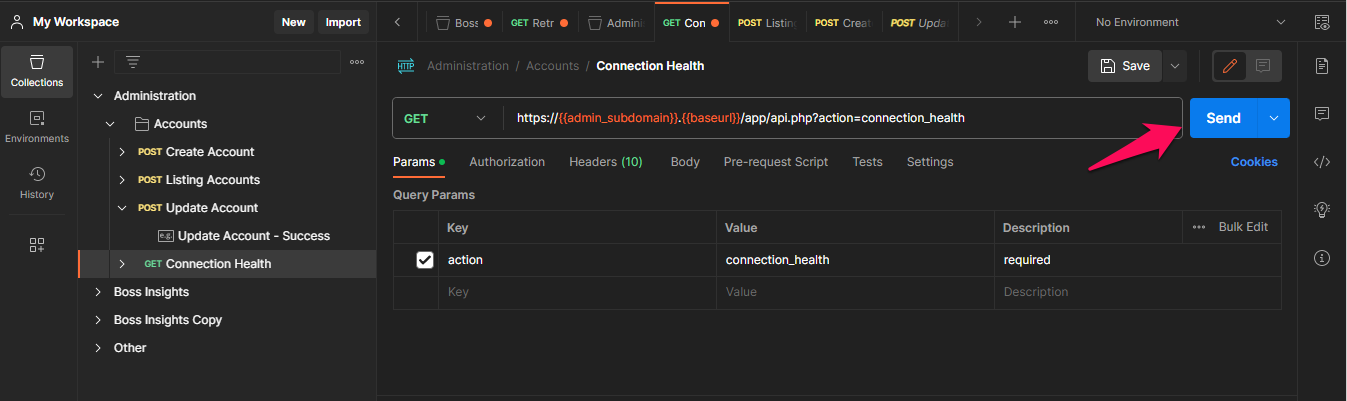Uncheck the action query parameter checkbox
The image size is (1347, 401).
pyautogui.click(x=425, y=260)
